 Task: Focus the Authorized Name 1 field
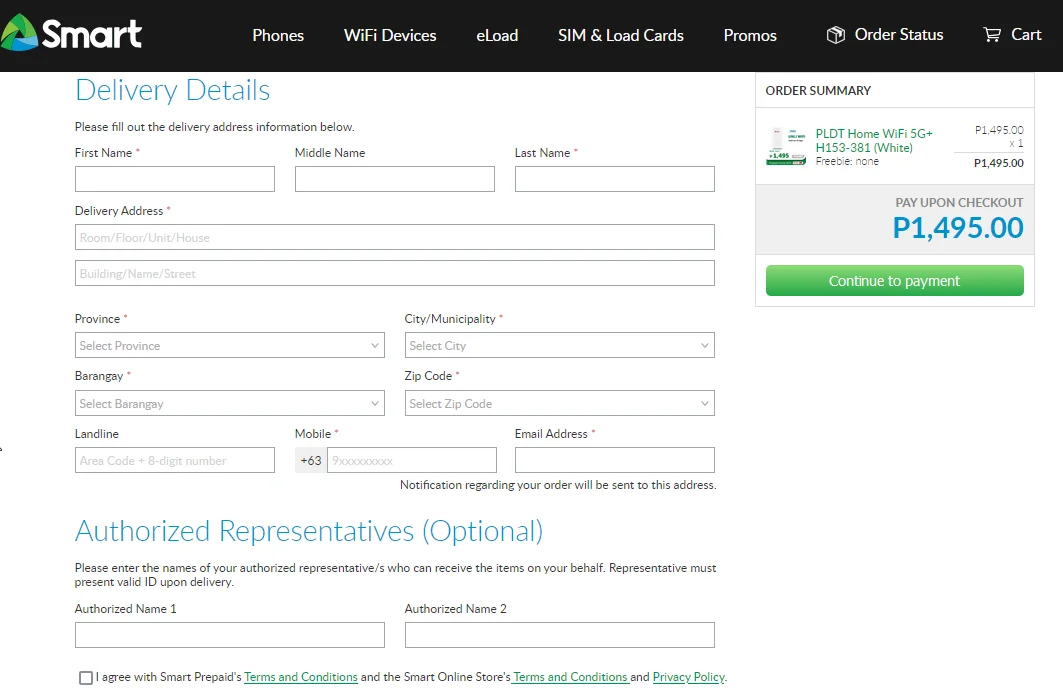click(x=230, y=635)
